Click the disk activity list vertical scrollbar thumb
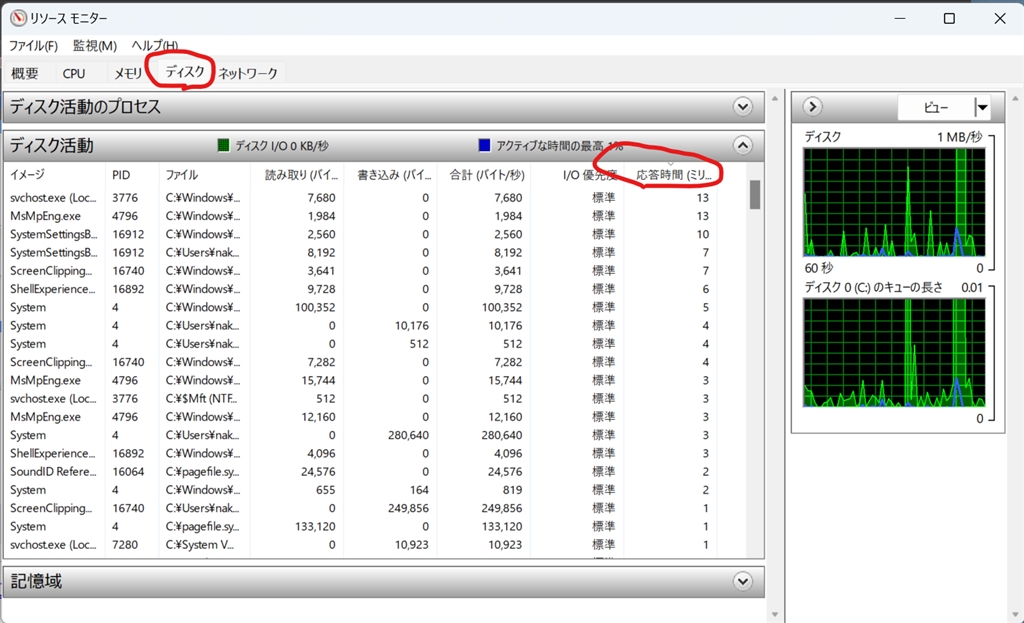Screen dimensions: 1024x623 tap(755, 195)
